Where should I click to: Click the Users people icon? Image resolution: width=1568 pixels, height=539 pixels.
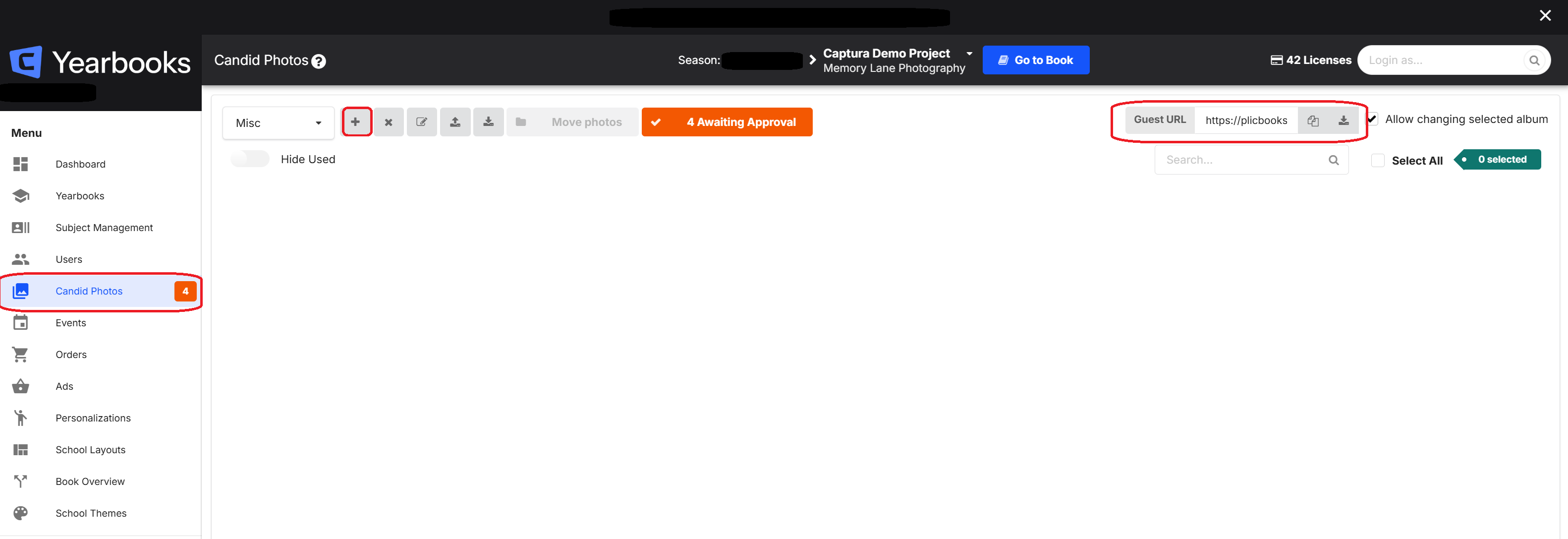pos(20,259)
